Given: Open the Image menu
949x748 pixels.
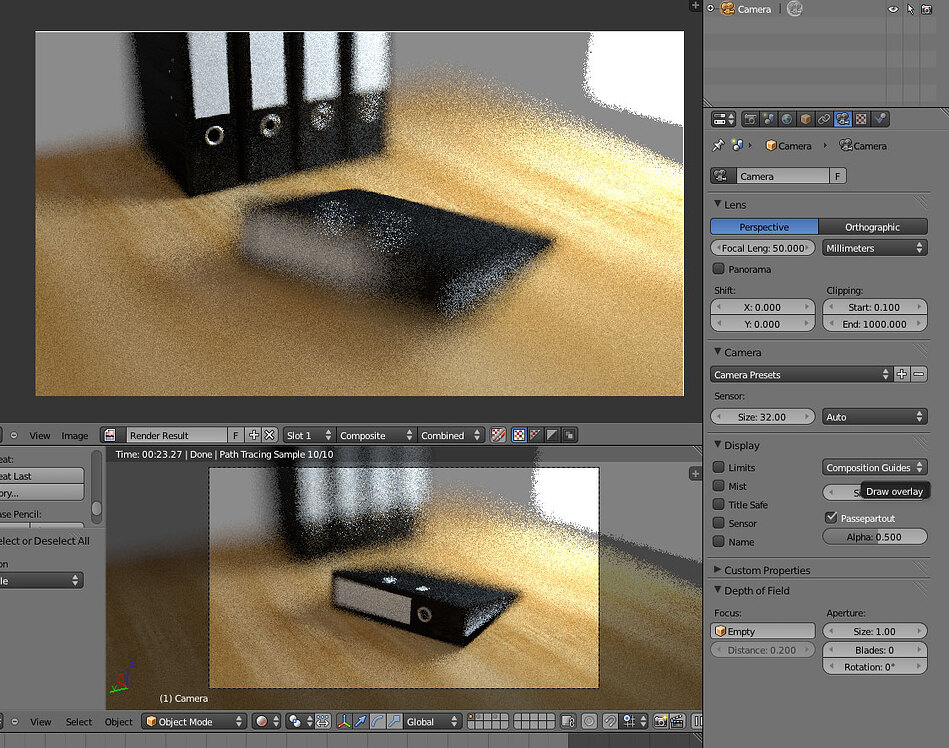Looking at the screenshot, I should coord(74,436).
